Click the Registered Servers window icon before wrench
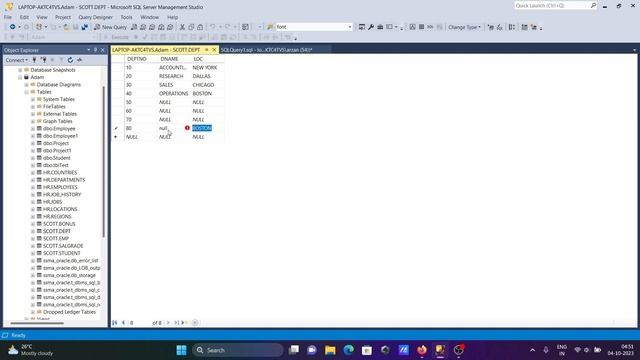 tap(362, 27)
